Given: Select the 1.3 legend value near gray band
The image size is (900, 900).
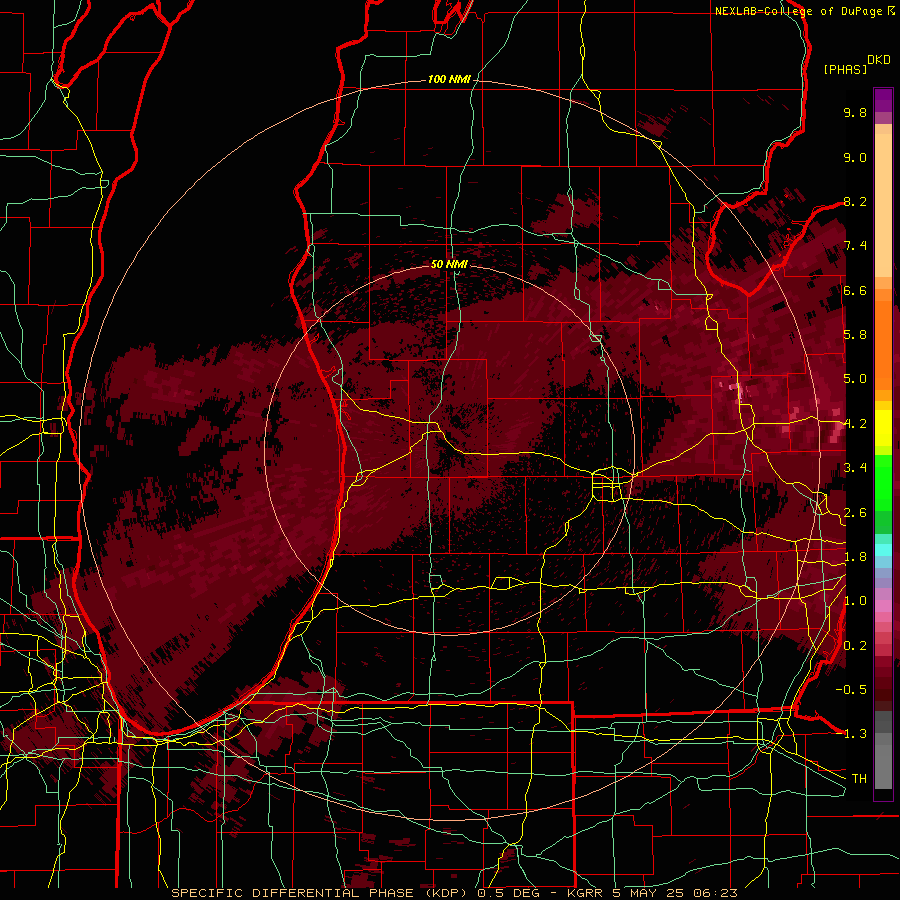Looking at the screenshot, I should (x=855, y=734).
